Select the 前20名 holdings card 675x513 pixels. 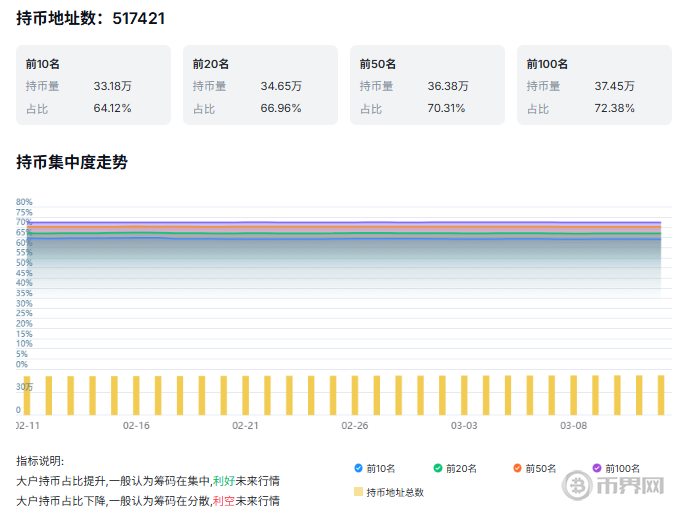tap(260, 85)
